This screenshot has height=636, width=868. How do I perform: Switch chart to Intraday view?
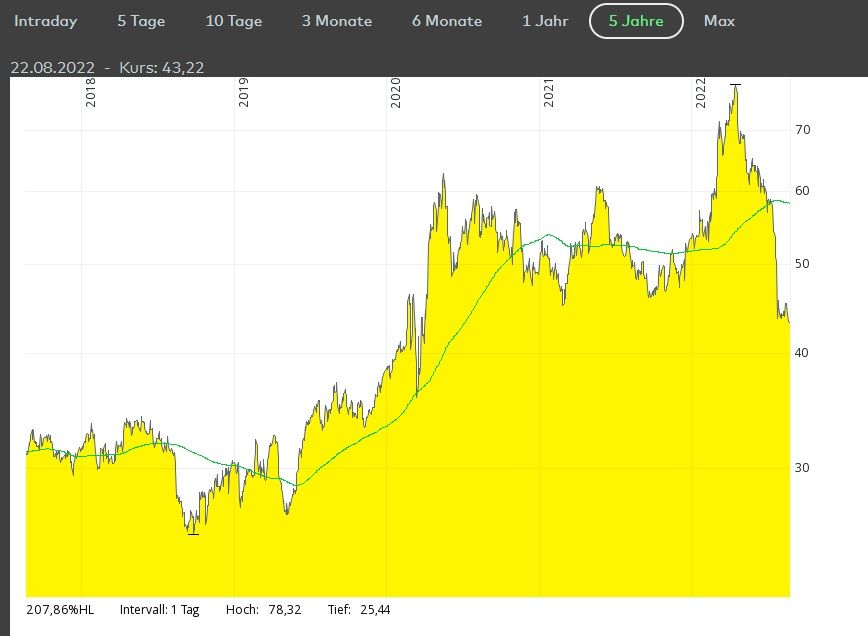[45, 21]
